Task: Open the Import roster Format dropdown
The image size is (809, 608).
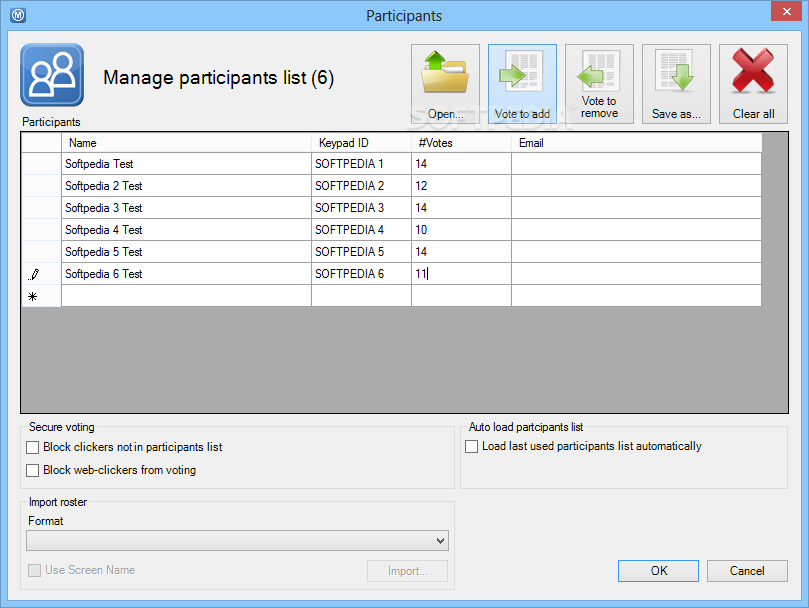Action: (237, 540)
